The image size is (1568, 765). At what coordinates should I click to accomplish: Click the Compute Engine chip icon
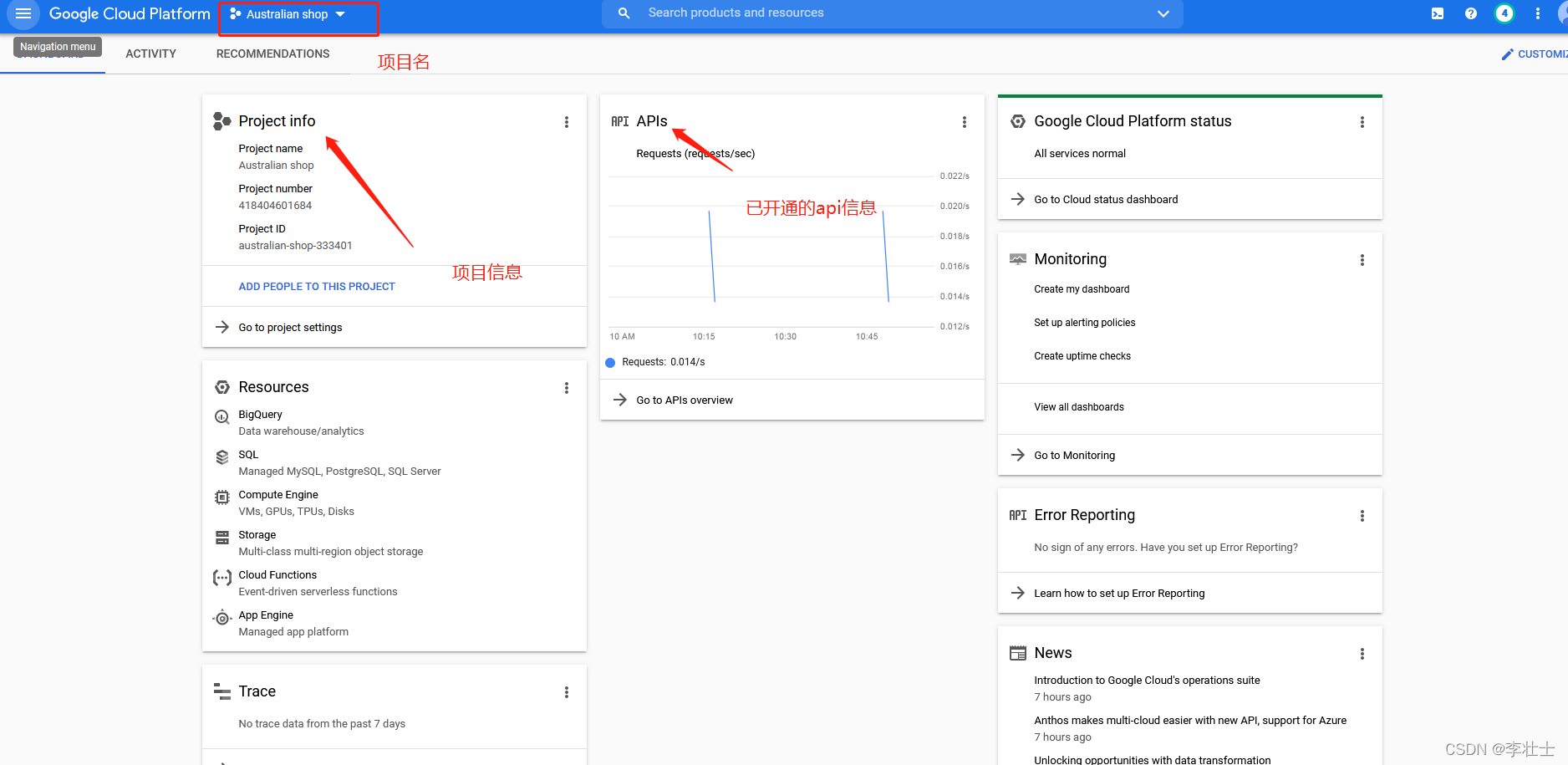[221, 497]
